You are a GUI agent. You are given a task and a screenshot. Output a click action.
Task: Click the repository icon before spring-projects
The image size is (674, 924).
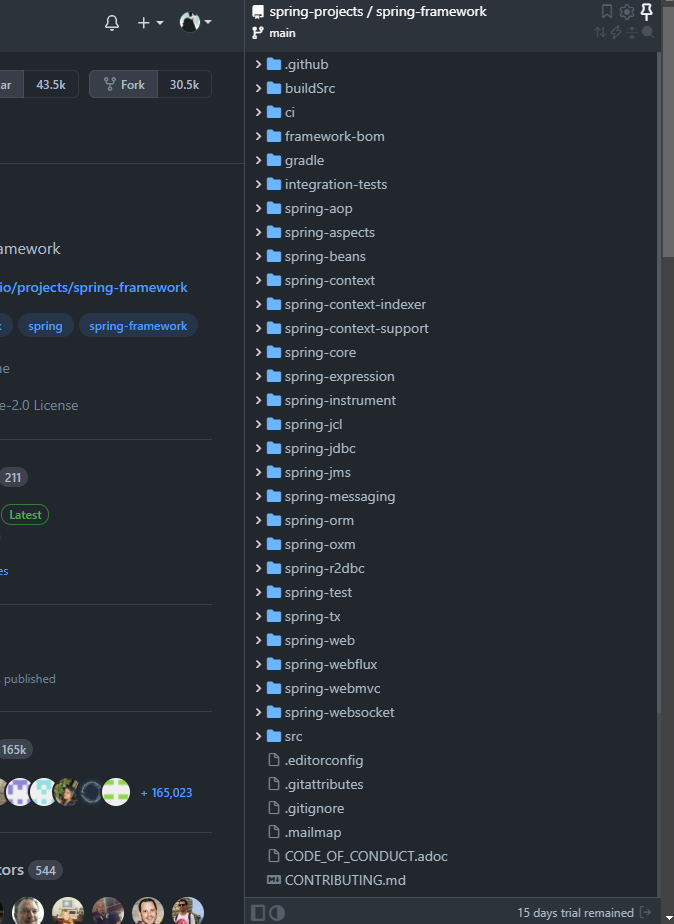click(257, 12)
